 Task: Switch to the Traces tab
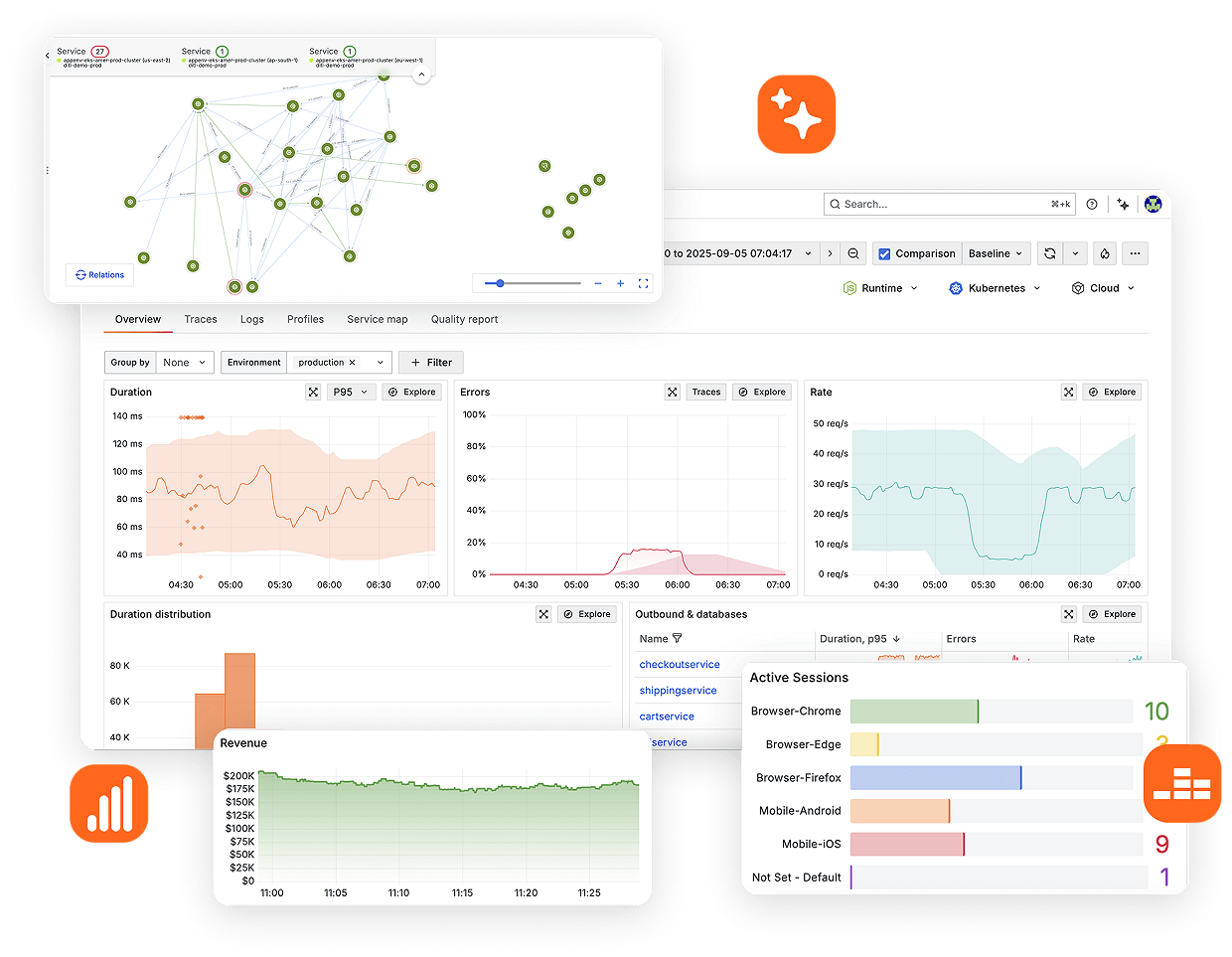click(x=201, y=319)
